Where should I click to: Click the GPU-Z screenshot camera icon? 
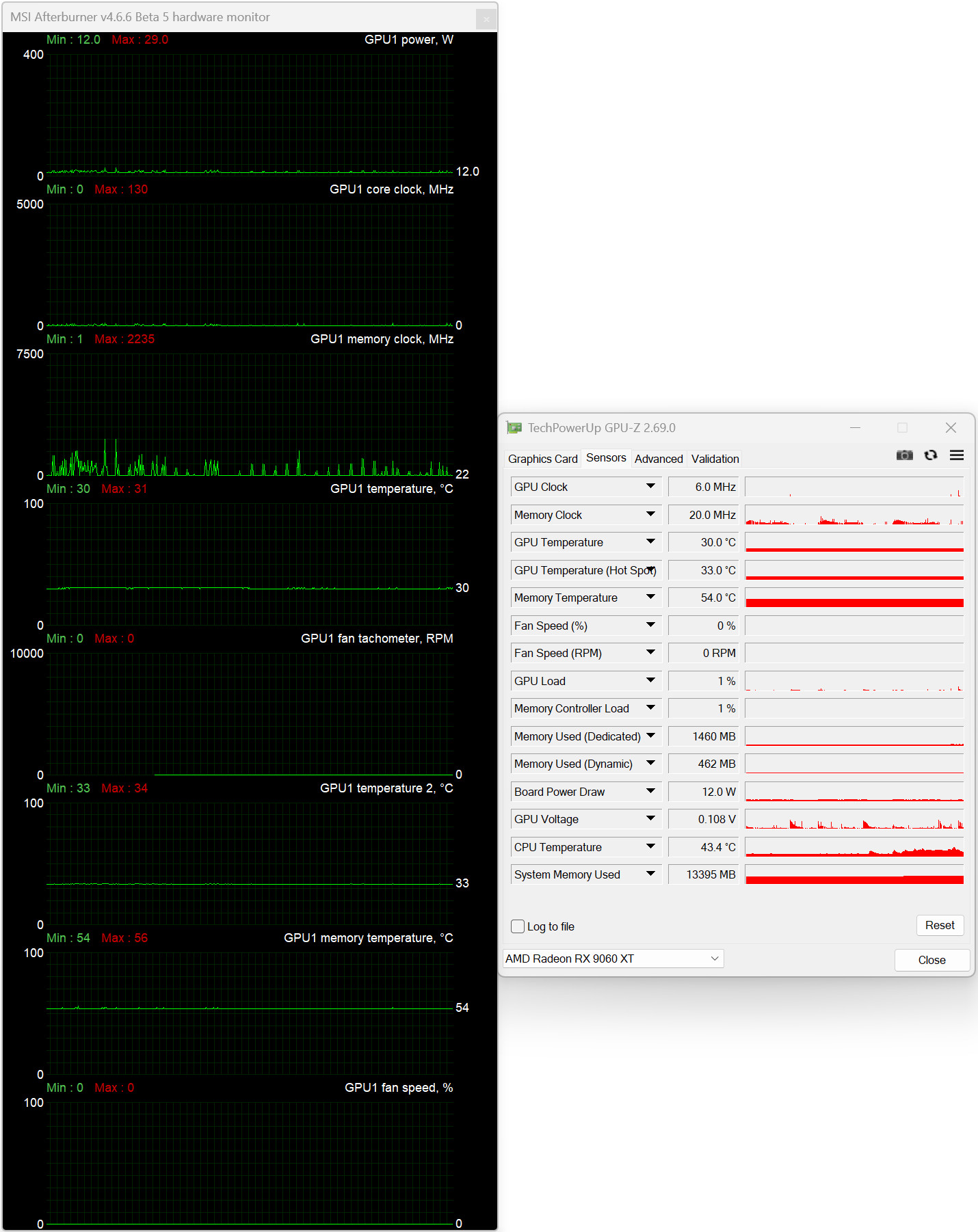(904, 455)
